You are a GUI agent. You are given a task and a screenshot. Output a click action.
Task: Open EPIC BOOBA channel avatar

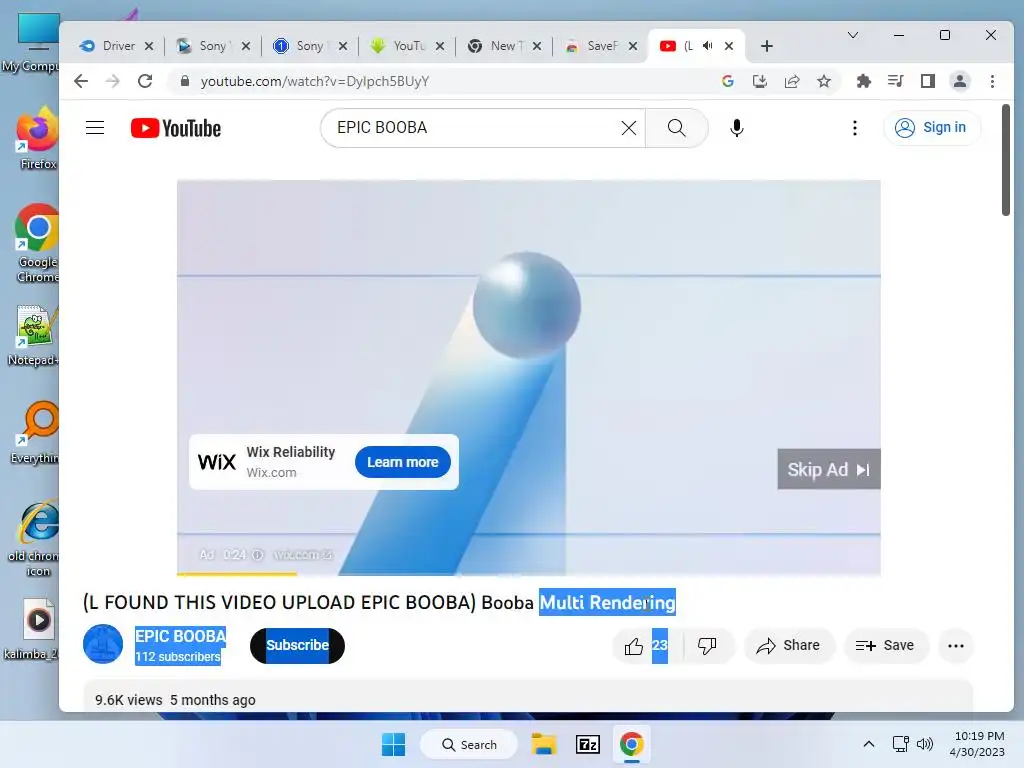[103, 645]
